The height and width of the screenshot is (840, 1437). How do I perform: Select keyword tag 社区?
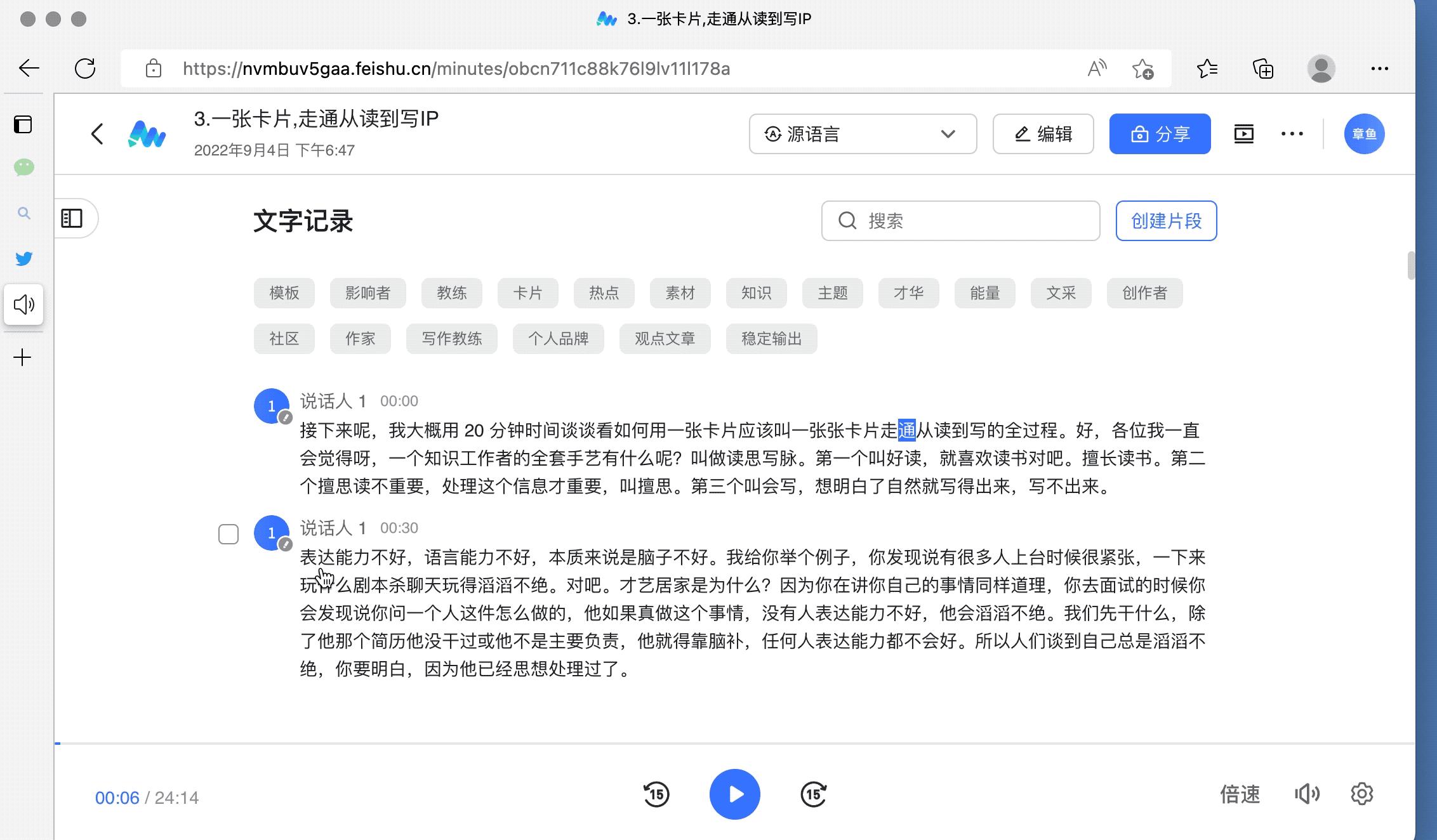pyautogui.click(x=284, y=339)
